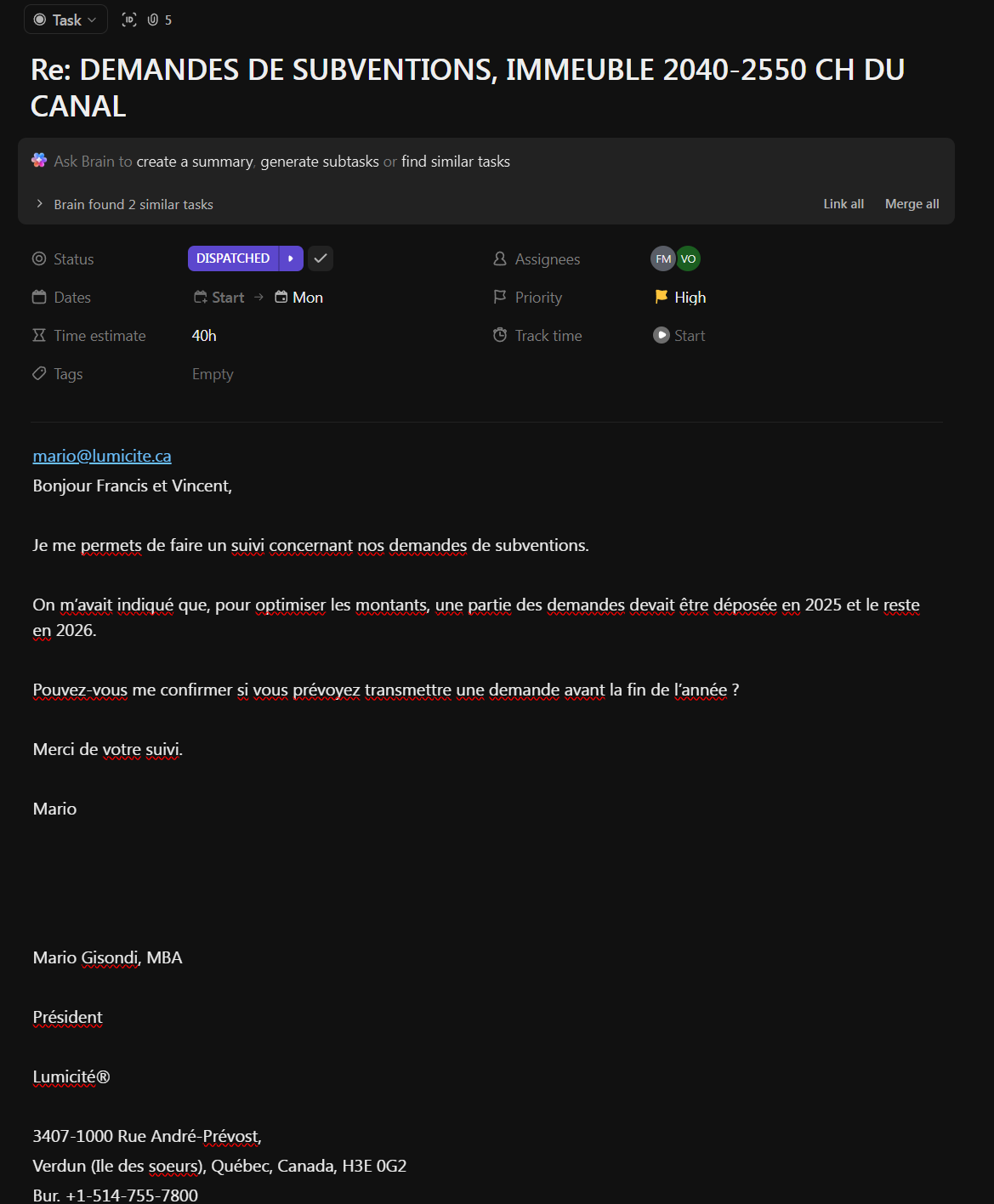Open the DISPATCHED status dropdown

(233, 258)
